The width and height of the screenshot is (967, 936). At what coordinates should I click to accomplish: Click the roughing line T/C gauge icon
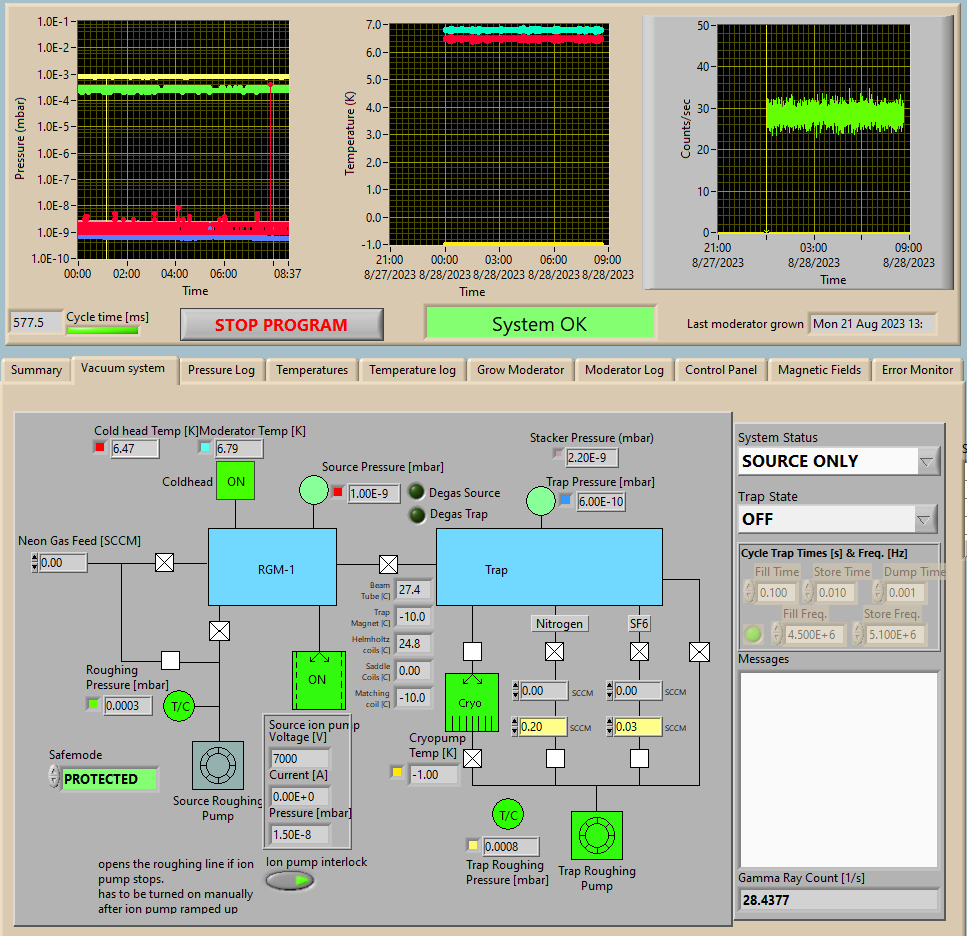tap(180, 705)
